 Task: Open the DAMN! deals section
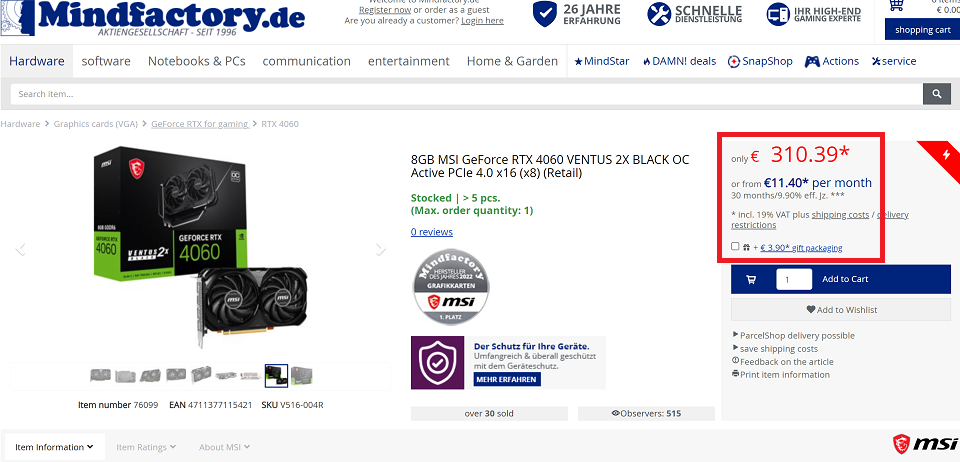pyautogui.click(x=679, y=61)
